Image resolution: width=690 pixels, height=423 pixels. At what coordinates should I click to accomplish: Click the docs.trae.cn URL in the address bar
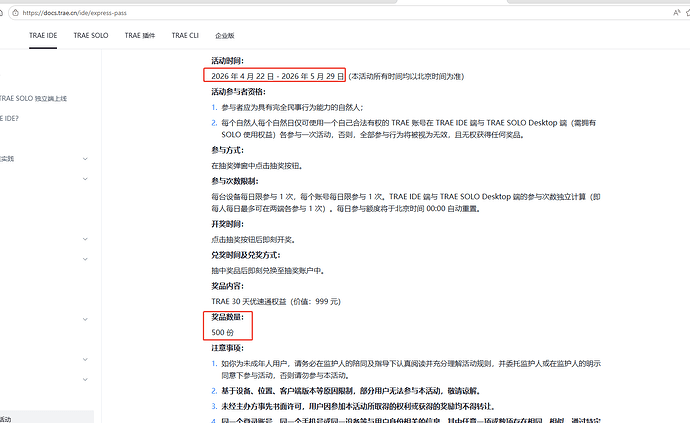pyautogui.click(x=74, y=13)
